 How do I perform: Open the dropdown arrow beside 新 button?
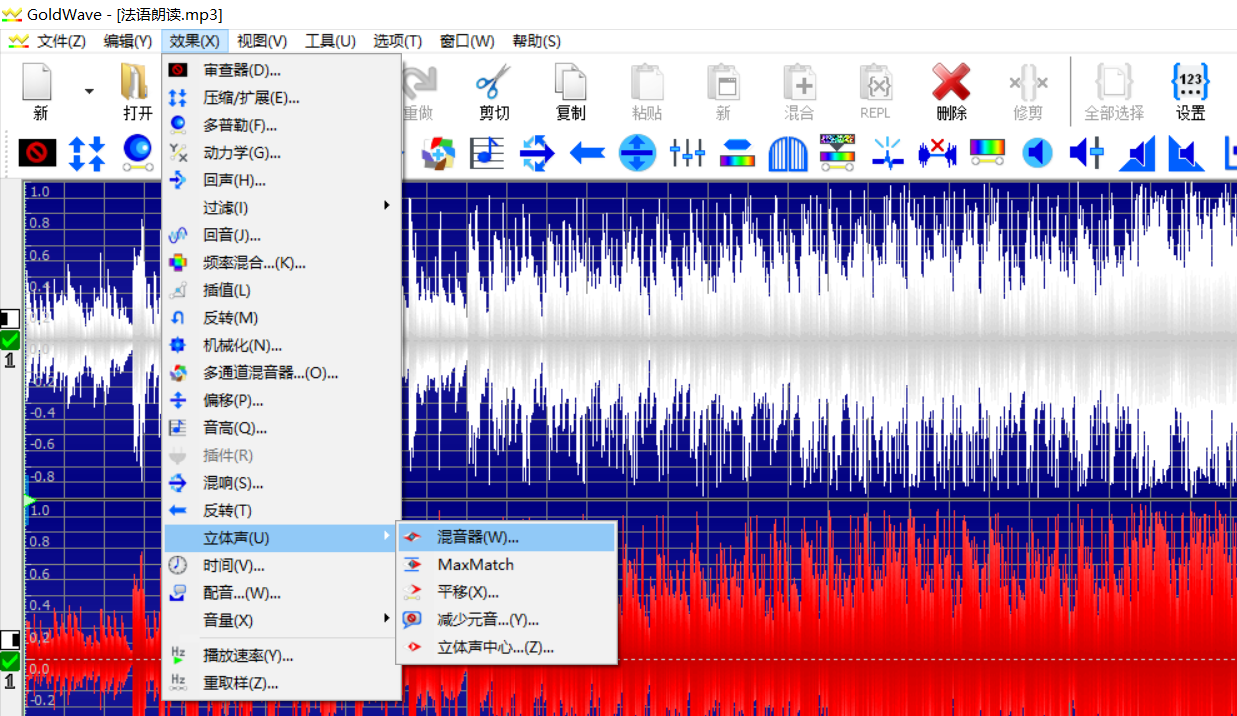click(x=90, y=90)
